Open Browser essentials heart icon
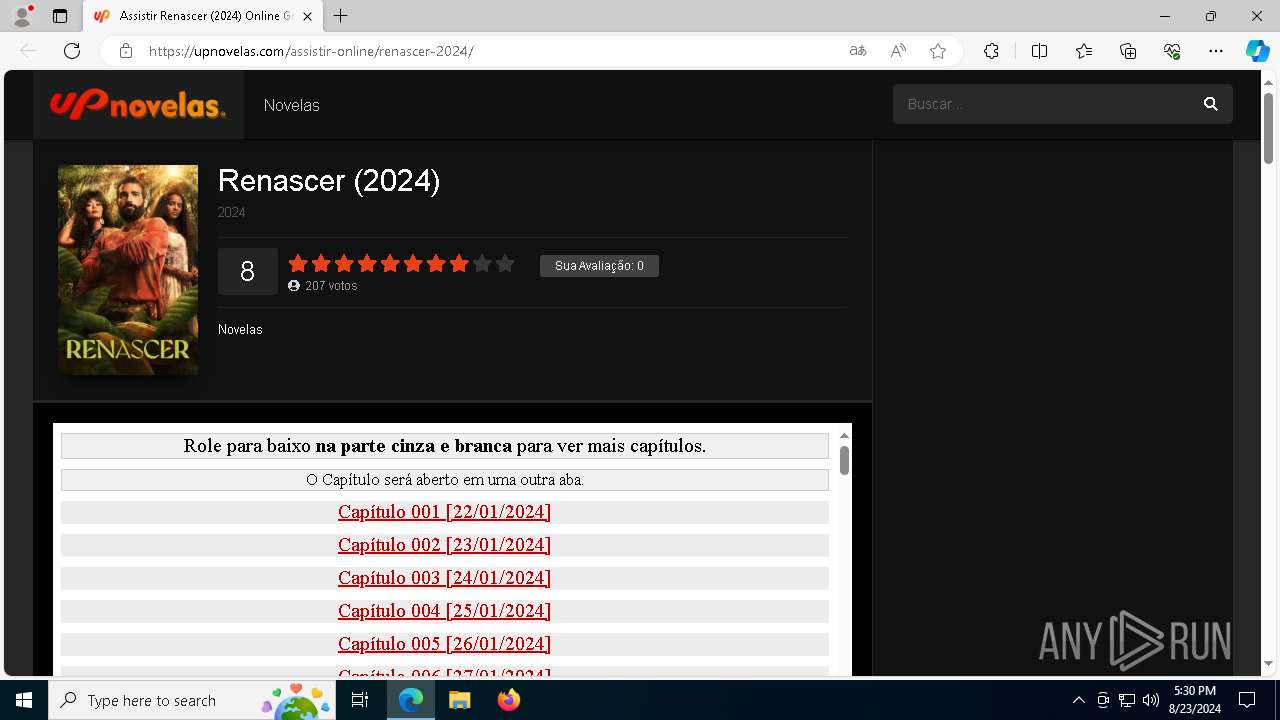The height and width of the screenshot is (720, 1280). coord(1172,51)
